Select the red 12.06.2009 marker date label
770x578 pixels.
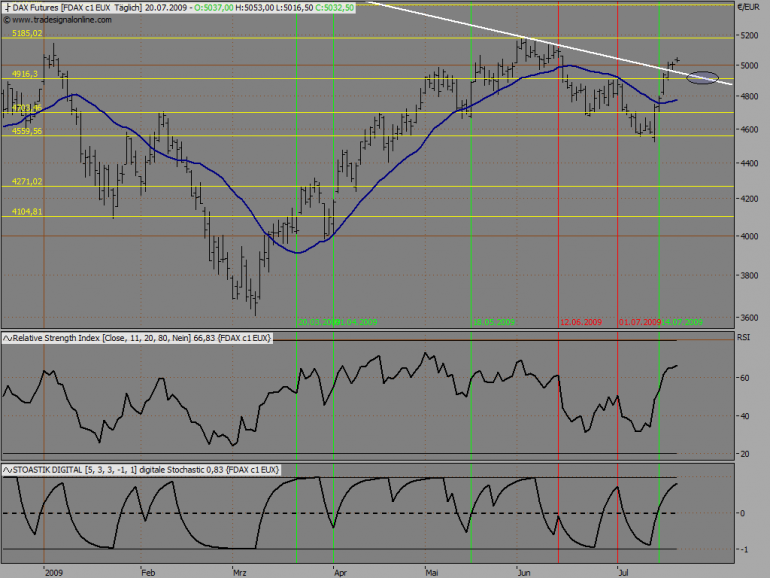pyautogui.click(x=581, y=322)
